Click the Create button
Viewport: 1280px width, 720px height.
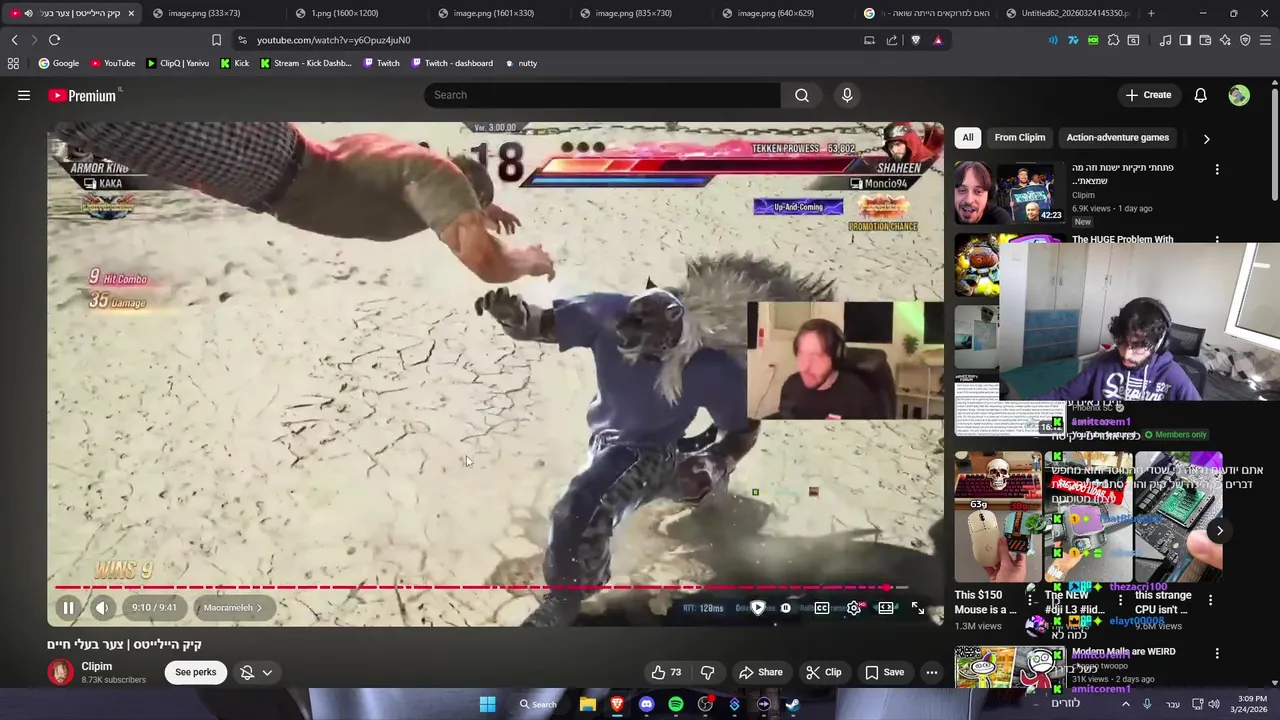pyautogui.click(x=1148, y=95)
